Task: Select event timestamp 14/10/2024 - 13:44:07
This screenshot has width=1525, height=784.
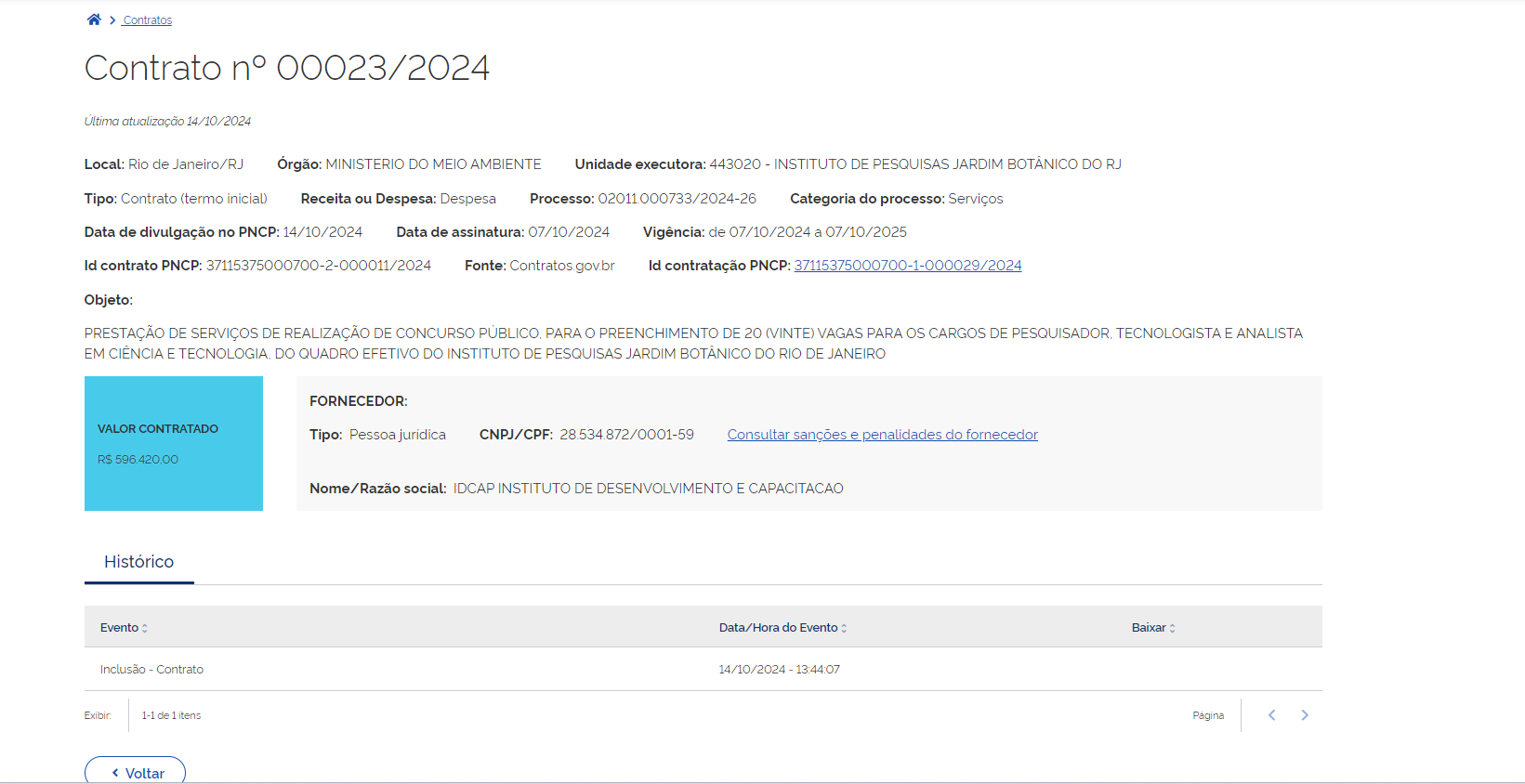Action: click(x=779, y=670)
